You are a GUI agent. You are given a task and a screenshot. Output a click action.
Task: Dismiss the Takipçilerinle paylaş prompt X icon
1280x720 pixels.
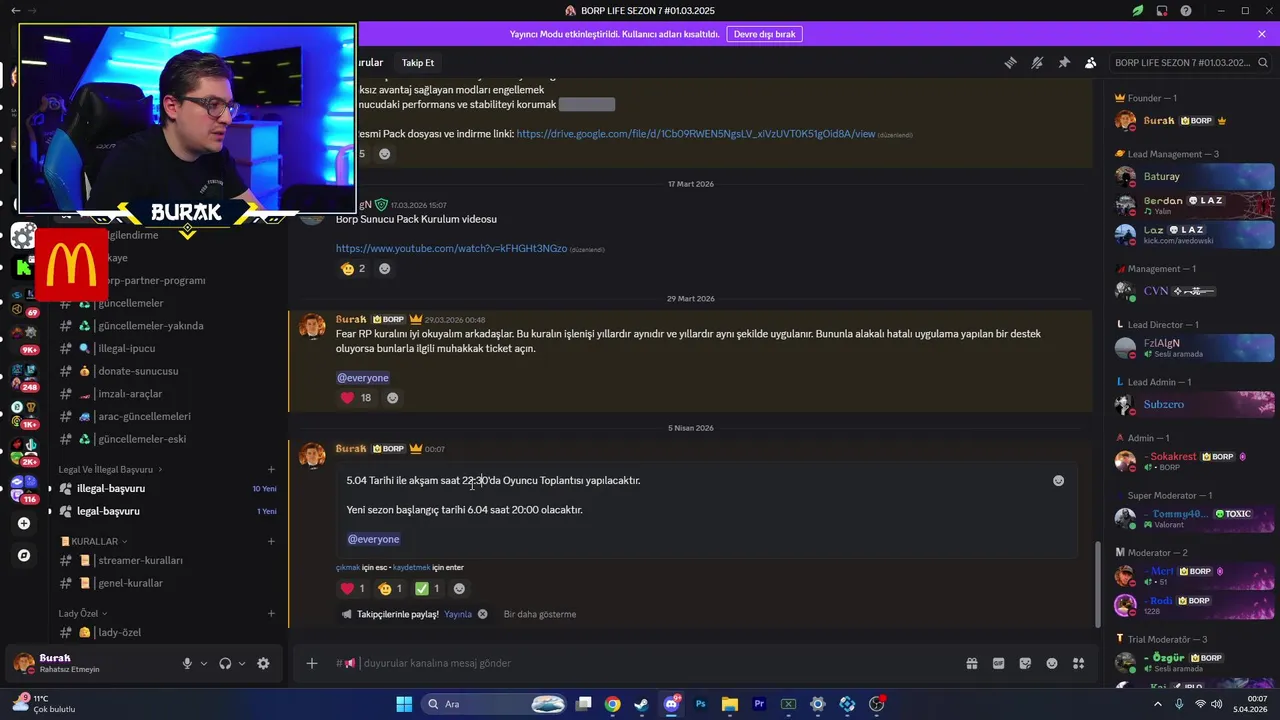482,614
